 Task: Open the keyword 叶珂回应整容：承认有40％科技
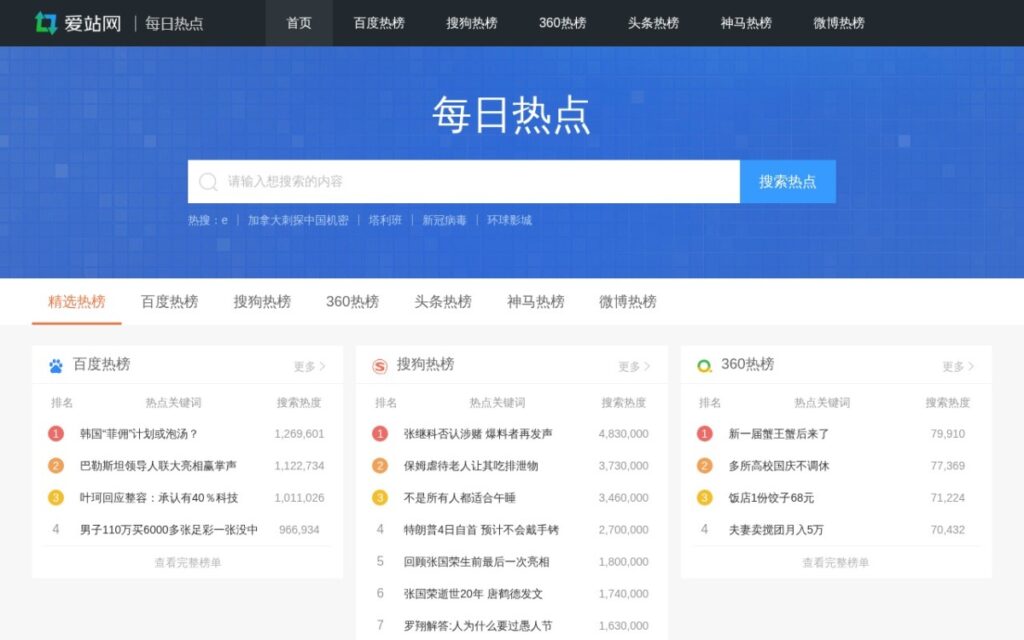coord(159,498)
